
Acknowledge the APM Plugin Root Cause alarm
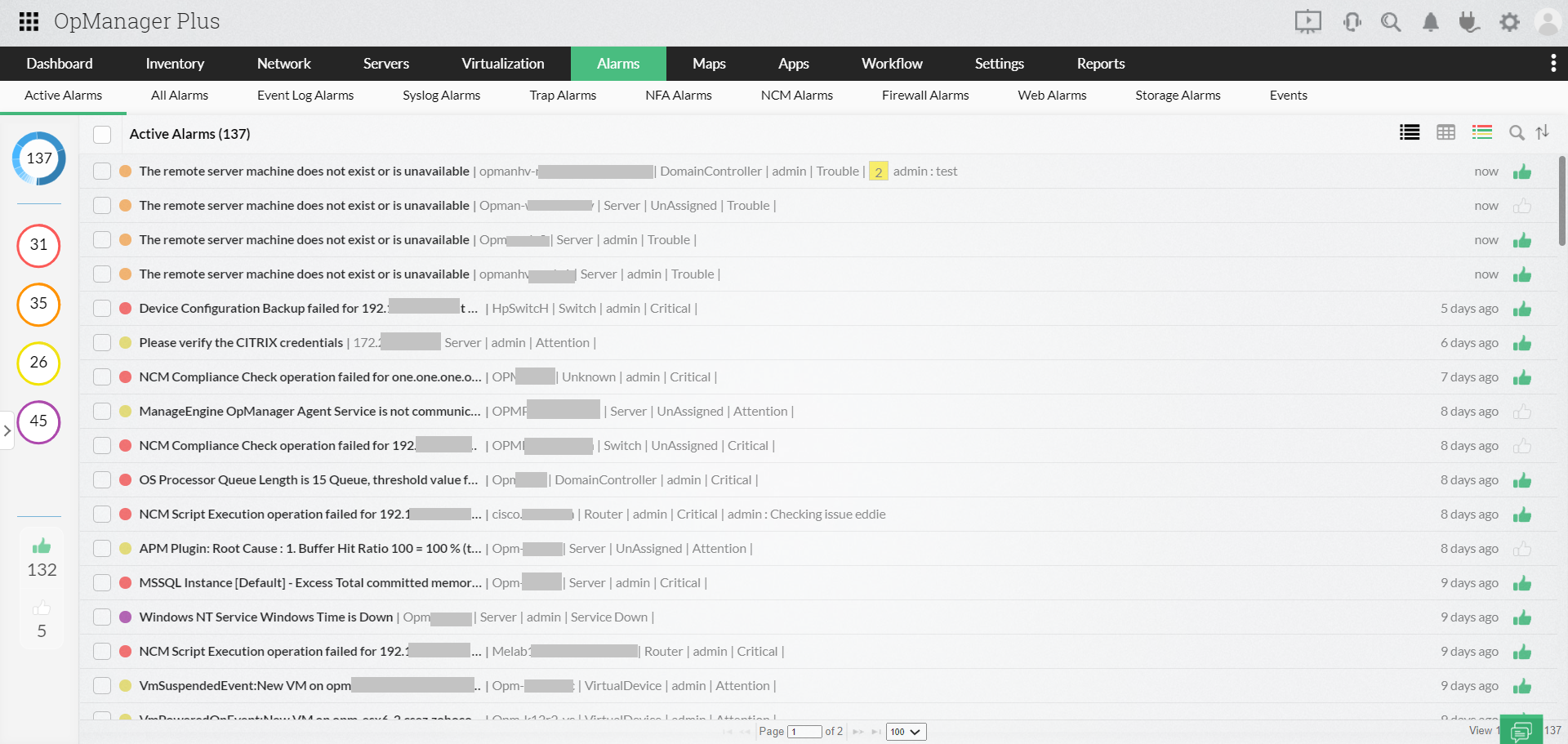pos(1521,549)
